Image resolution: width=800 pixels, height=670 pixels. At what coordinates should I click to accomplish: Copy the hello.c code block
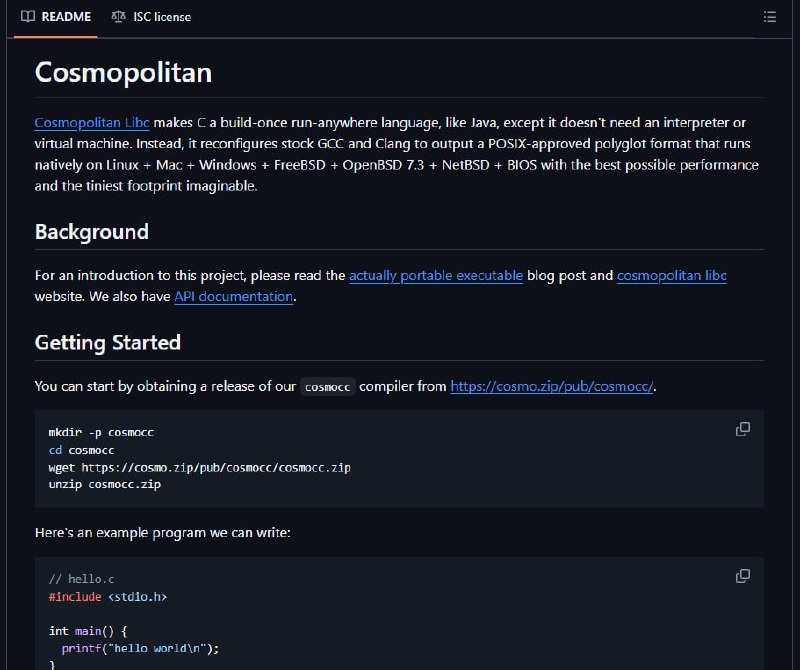pyautogui.click(x=743, y=576)
